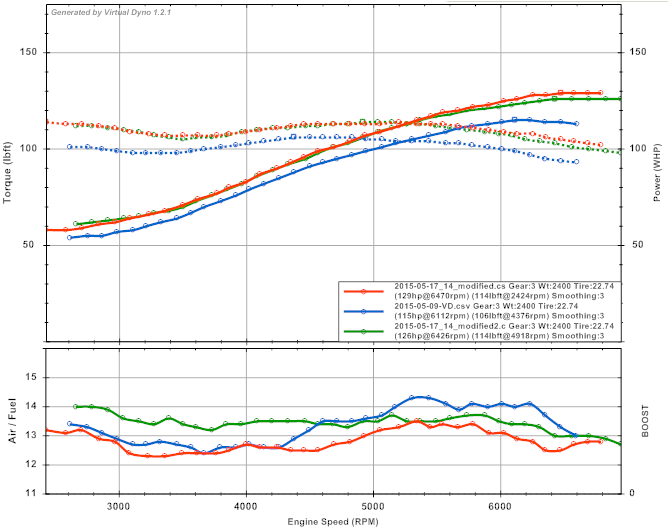Screen dimensions: 668x530
Task: Click the air/fuel axis 11 label
Action: (x=32, y=493)
